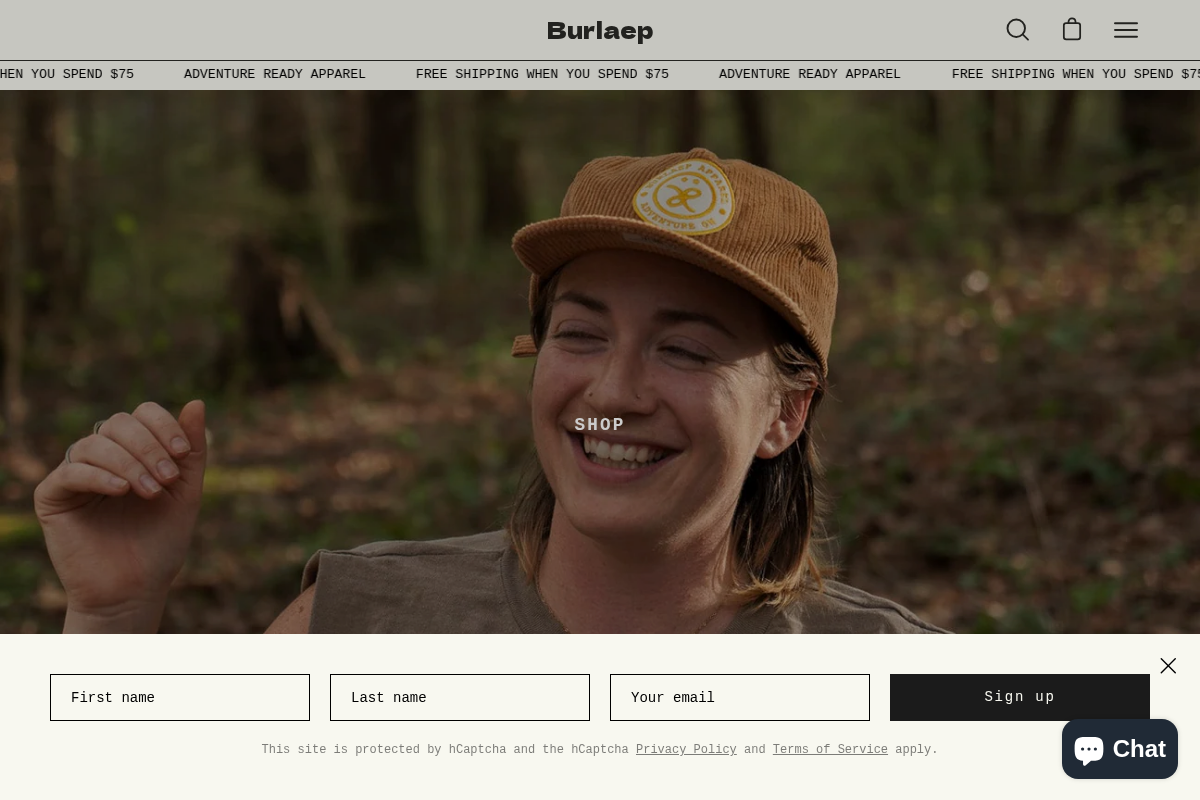Dismiss the email signup bar with the X
The height and width of the screenshot is (800, 1200).
tap(1168, 665)
